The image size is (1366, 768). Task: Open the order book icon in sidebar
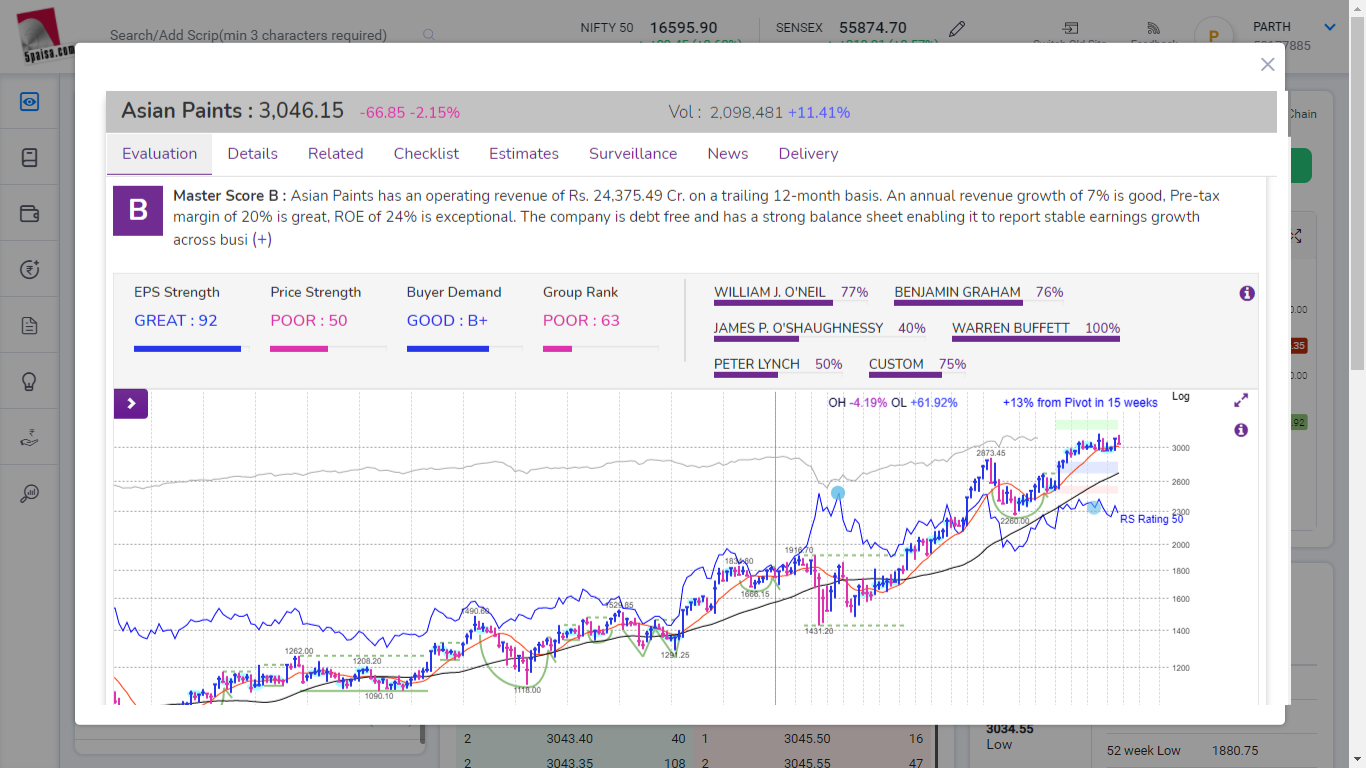point(29,157)
